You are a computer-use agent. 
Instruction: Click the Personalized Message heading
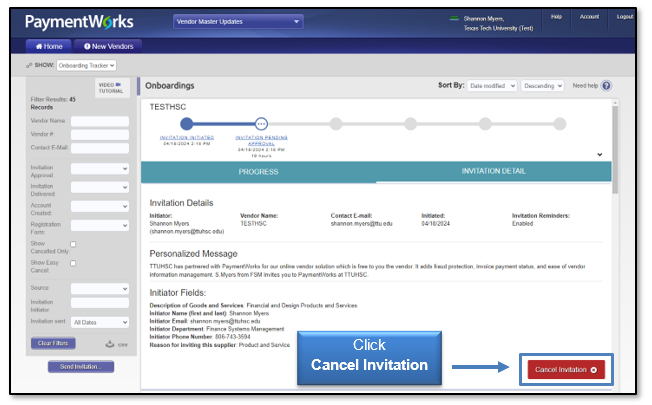pos(193,254)
